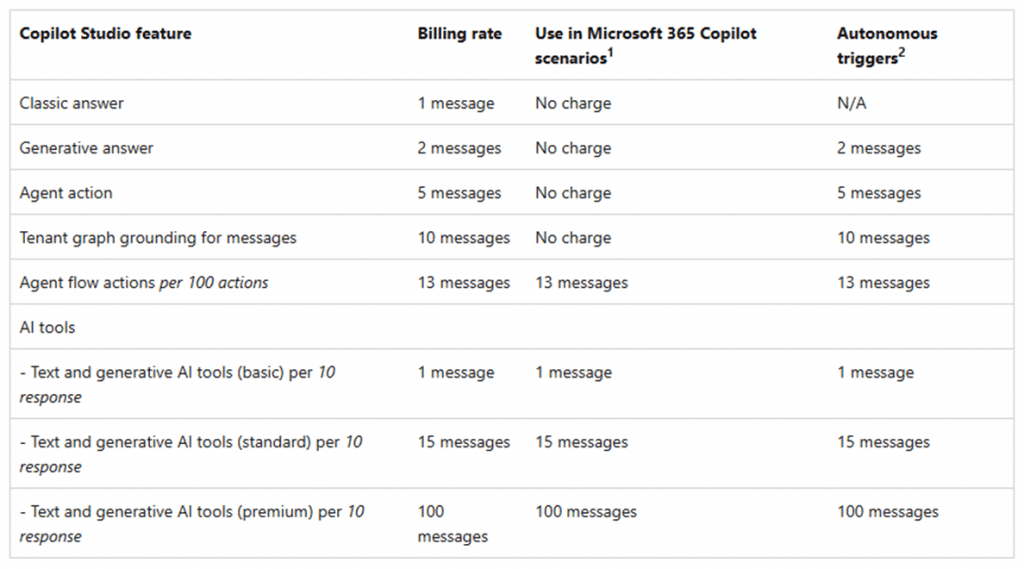Click '5 messages' billing rate for Agent action
The height and width of the screenshot is (569, 1024).
pyautogui.click(x=459, y=193)
